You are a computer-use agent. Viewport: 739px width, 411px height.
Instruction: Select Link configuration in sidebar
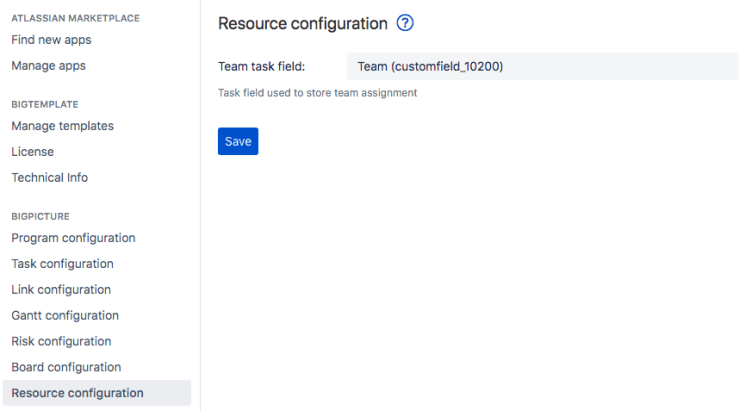pyautogui.click(x=61, y=290)
